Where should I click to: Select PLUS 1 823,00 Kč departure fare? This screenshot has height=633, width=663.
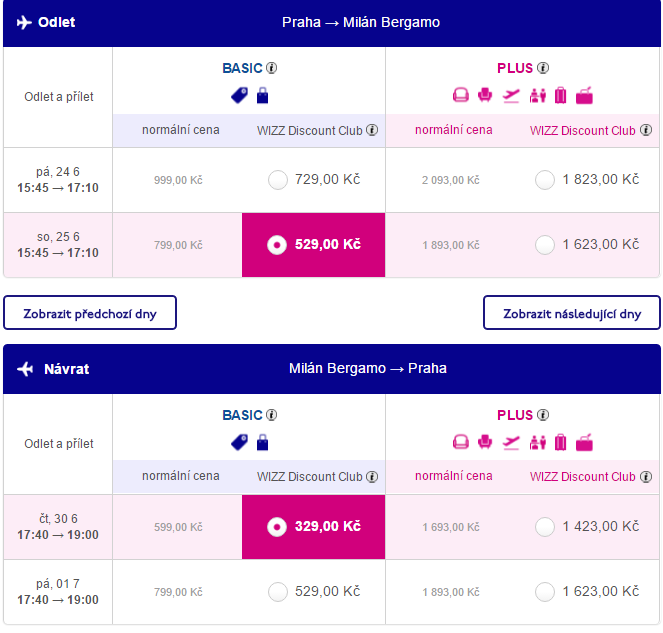(x=545, y=180)
